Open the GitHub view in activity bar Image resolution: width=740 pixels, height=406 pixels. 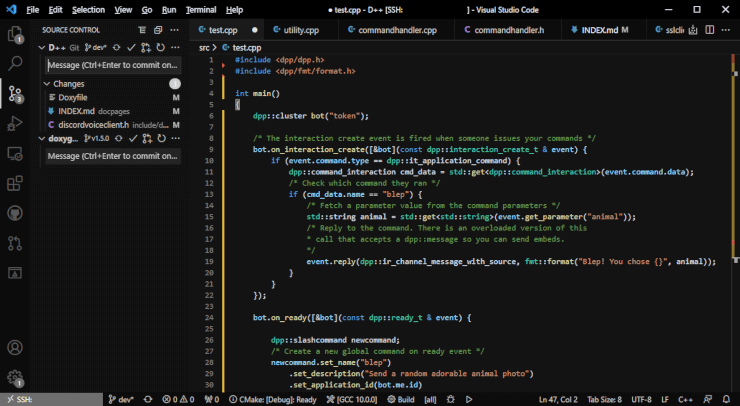coord(15,213)
